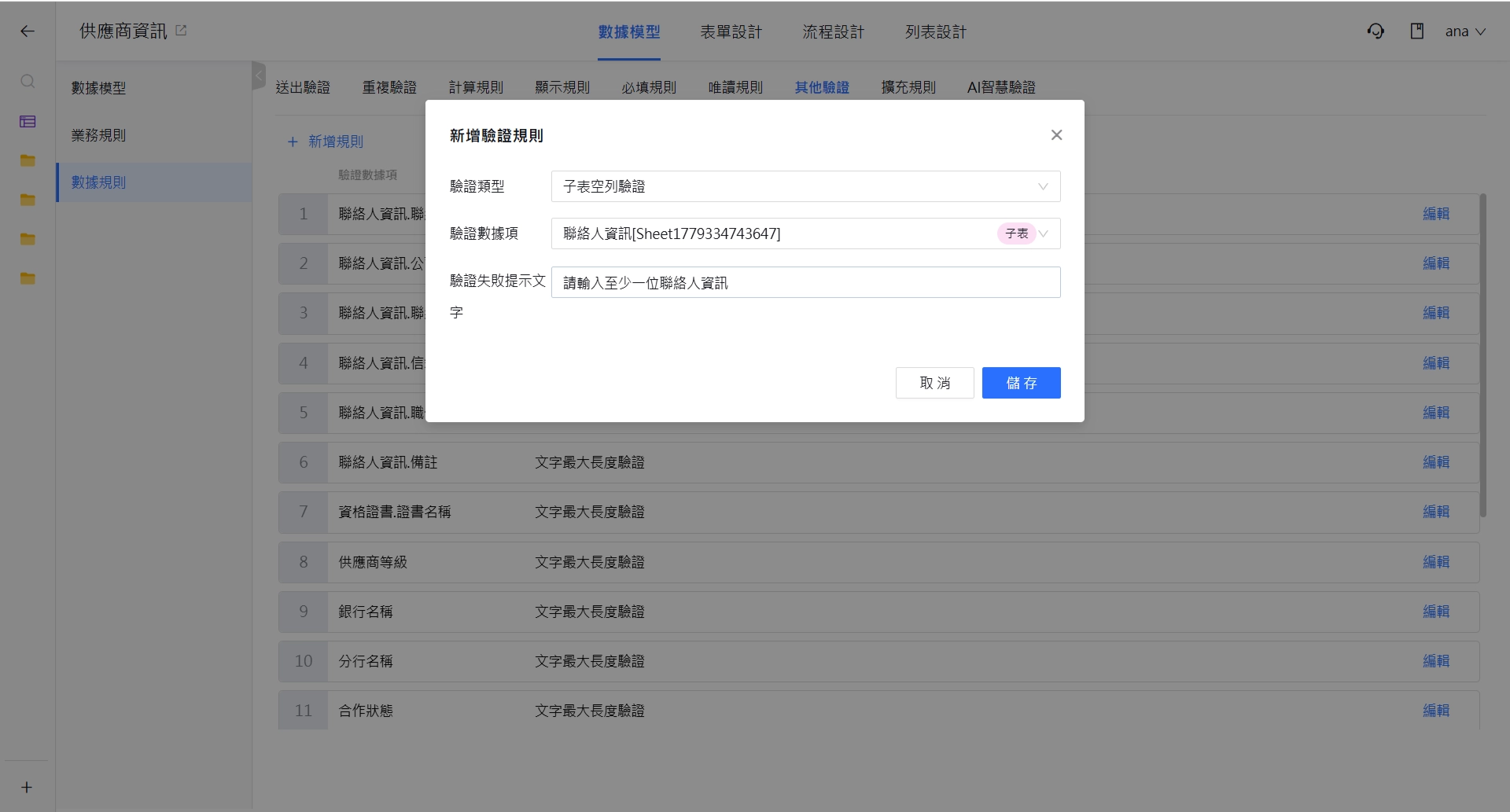Expand the ana user menu
The image size is (1510, 812).
tap(1465, 31)
